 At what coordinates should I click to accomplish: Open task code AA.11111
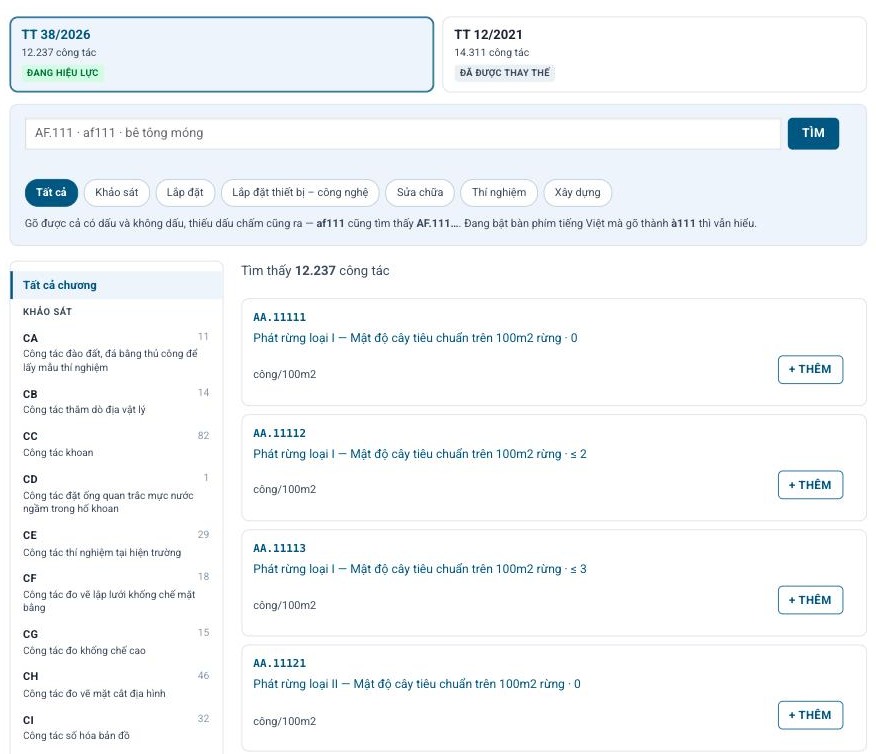(x=279, y=317)
